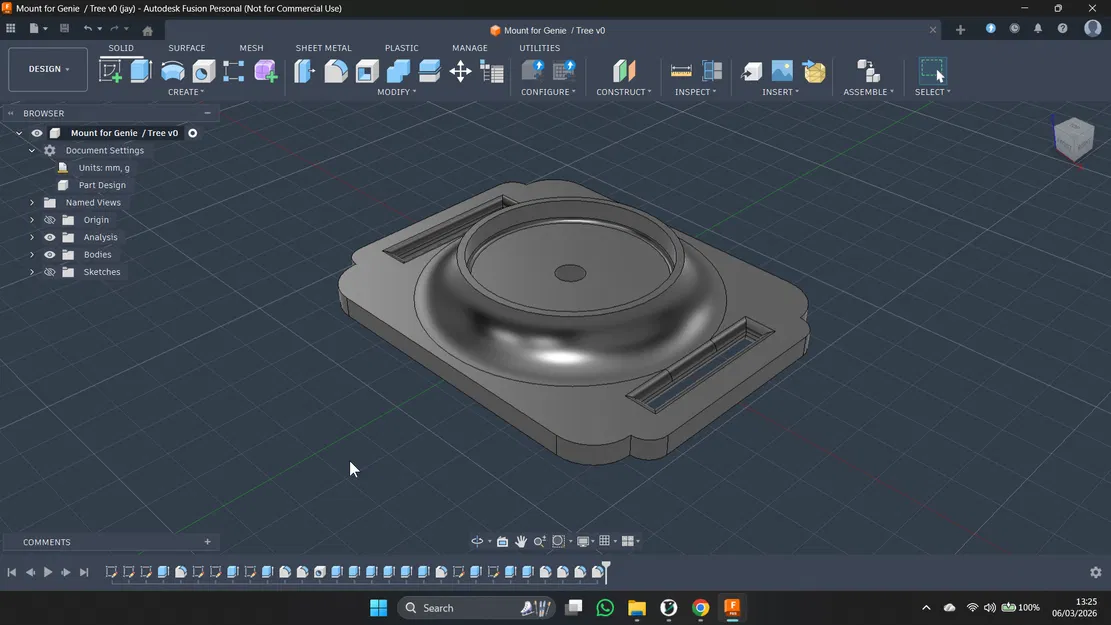Screen dimensions: 1111x625
Task: Click the Move/Copy arrows icon
Action: pyautogui.click(x=460, y=71)
